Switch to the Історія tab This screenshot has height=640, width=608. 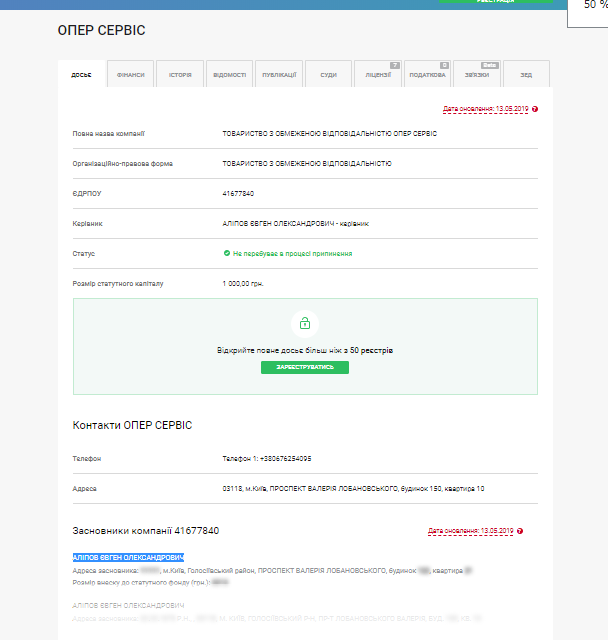180,75
